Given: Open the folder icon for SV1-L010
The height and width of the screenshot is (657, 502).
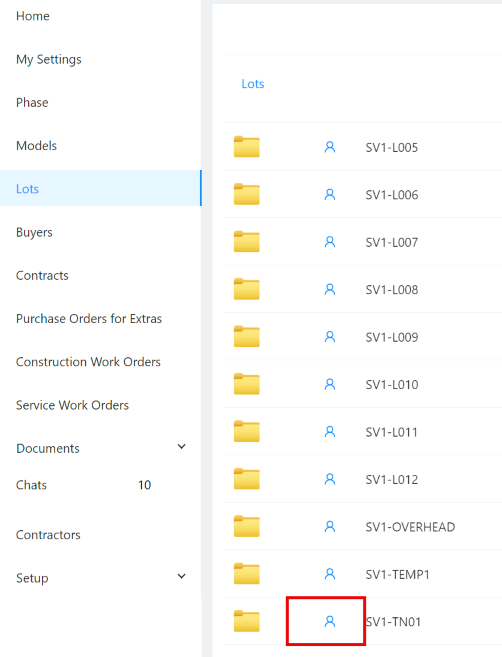Looking at the screenshot, I should (246, 384).
